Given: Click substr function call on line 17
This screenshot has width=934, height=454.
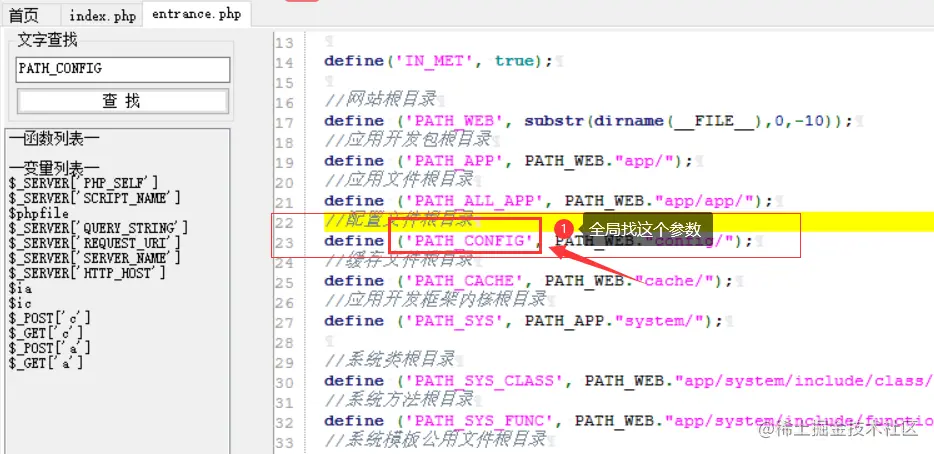Looking at the screenshot, I should tap(554, 121).
